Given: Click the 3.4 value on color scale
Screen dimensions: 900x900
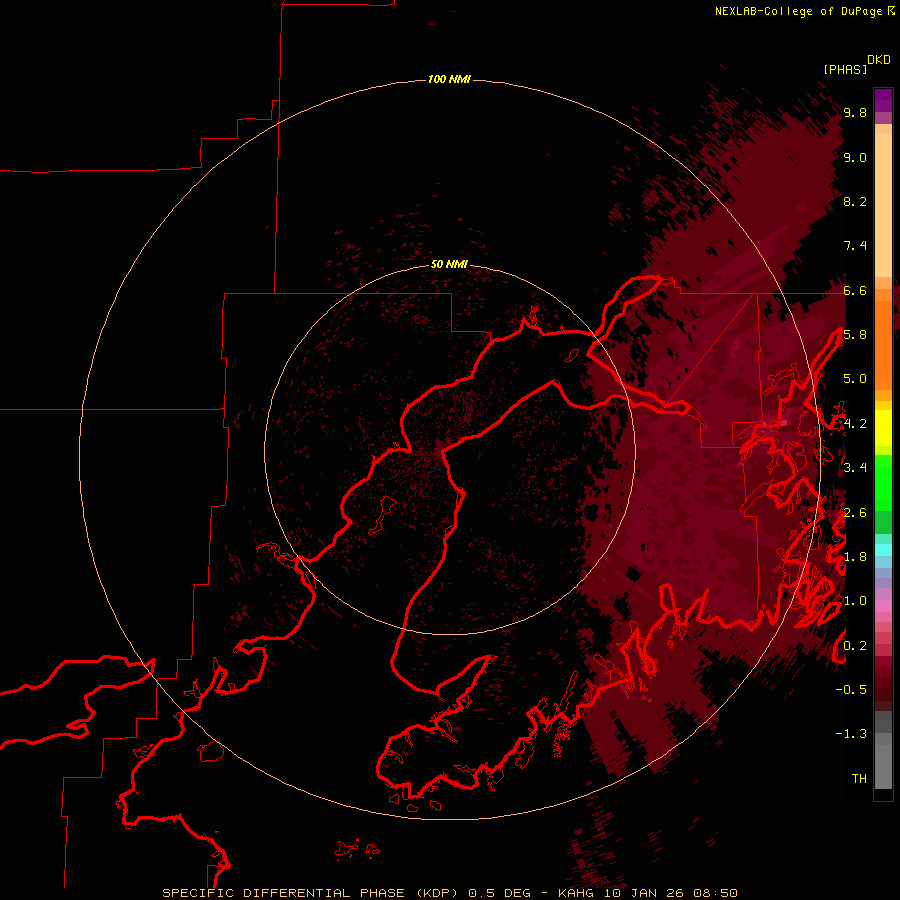Looking at the screenshot, I should 855,468.
